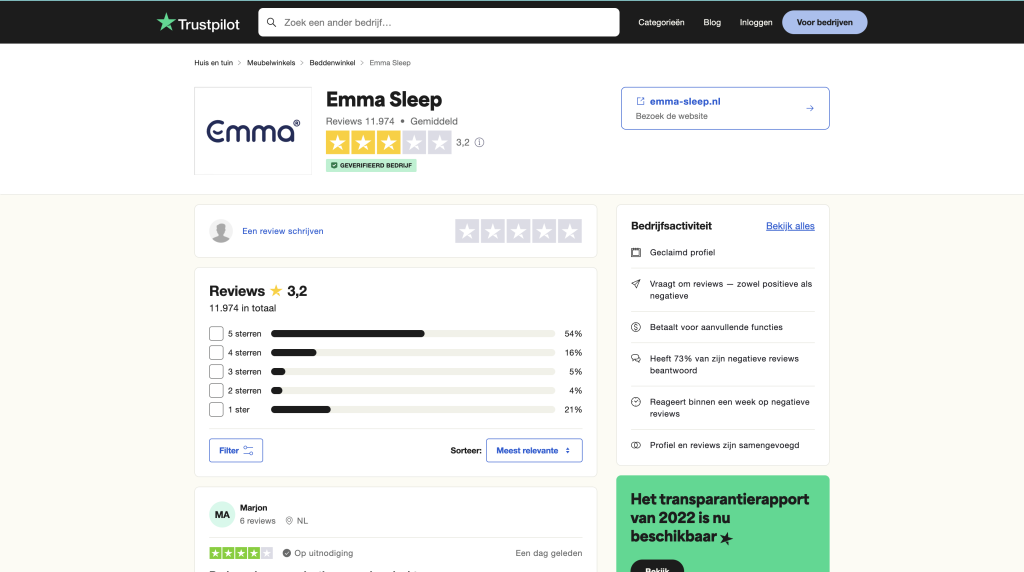Select the first star in the review rating

[467, 231]
